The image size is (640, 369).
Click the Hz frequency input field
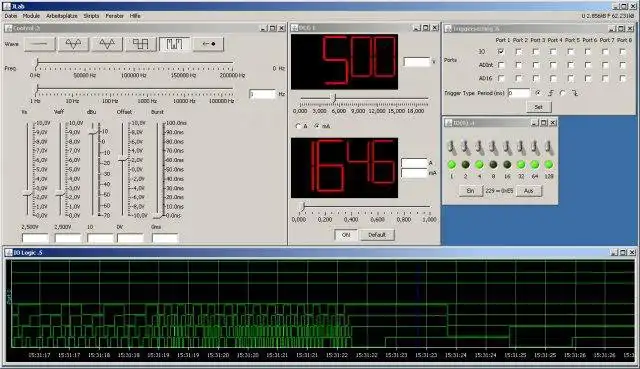(x=262, y=94)
